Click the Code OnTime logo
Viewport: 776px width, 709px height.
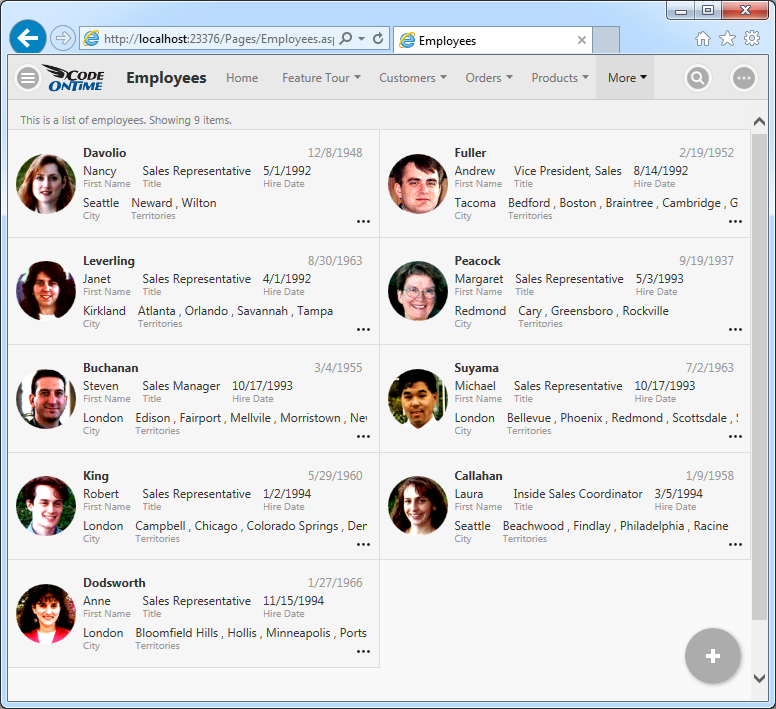point(74,78)
